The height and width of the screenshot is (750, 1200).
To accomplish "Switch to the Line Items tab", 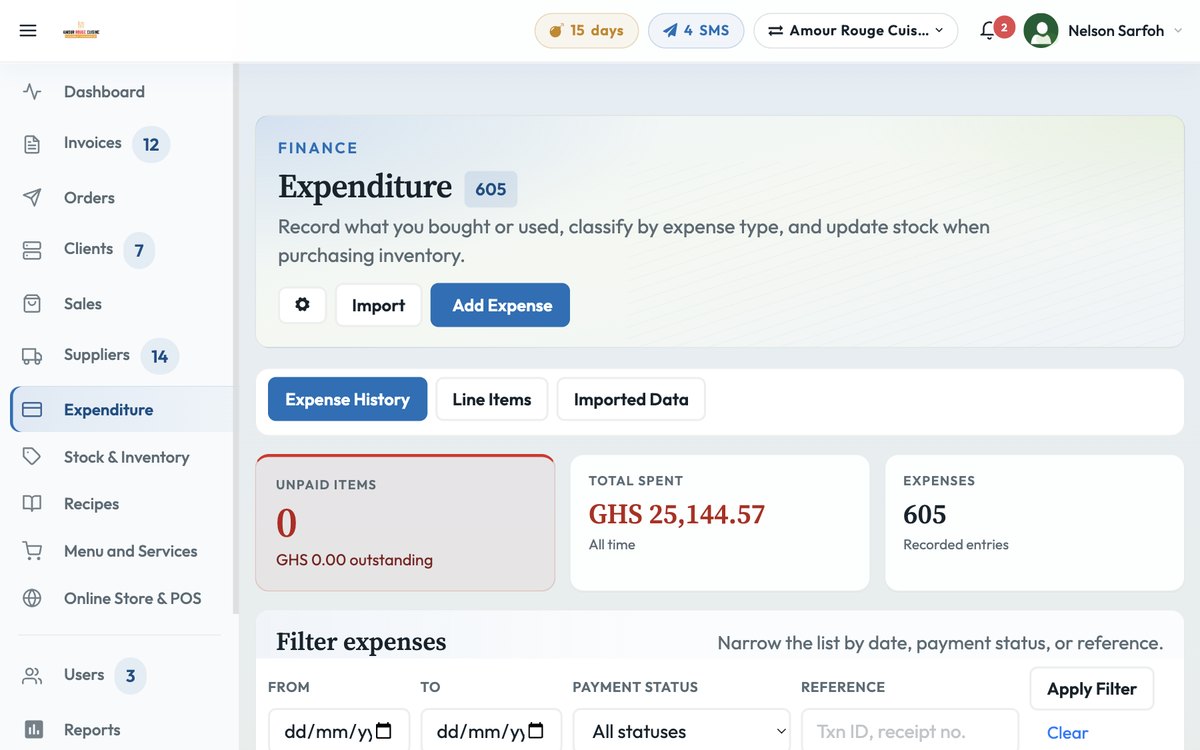I will [492, 399].
